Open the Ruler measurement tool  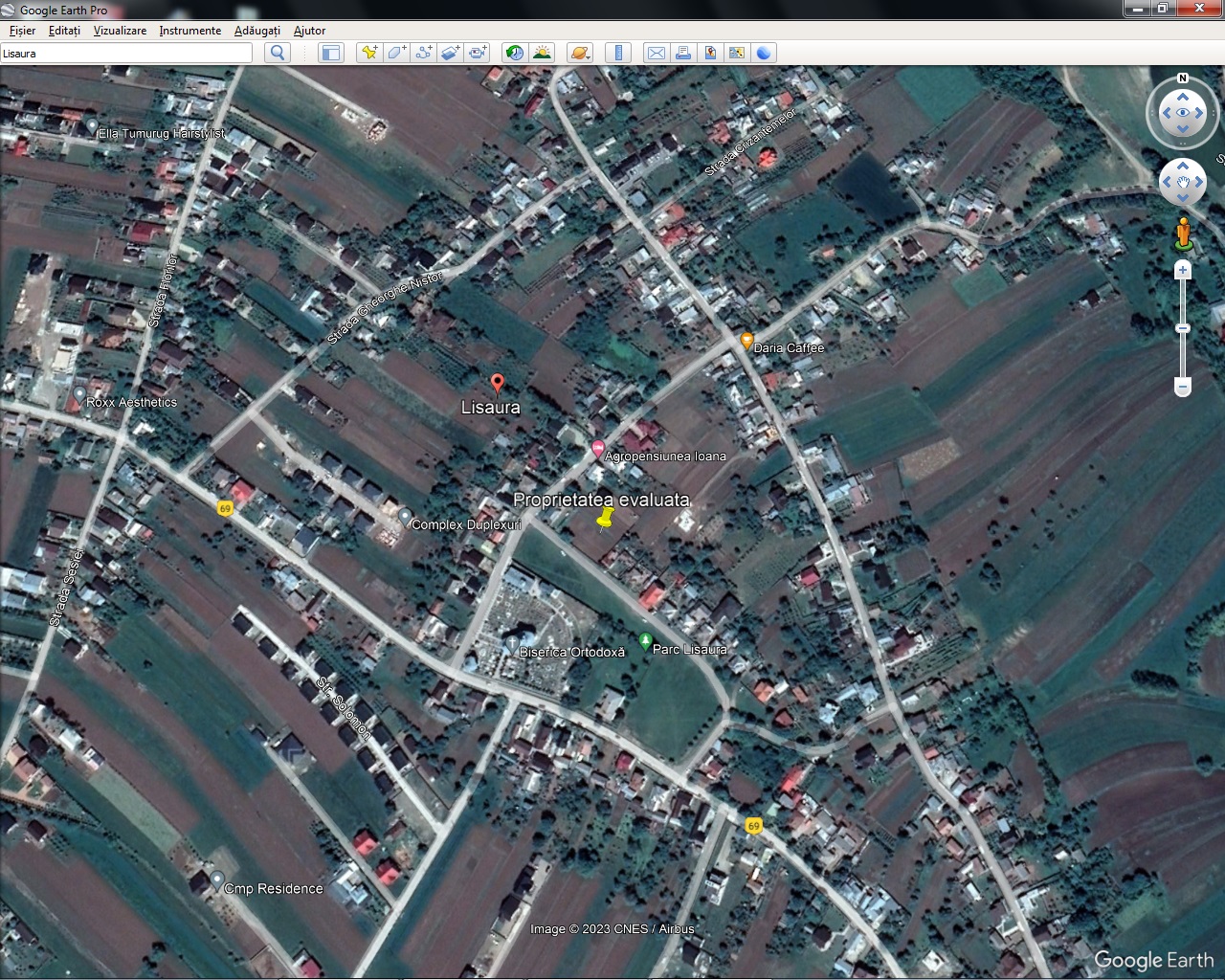pyautogui.click(x=618, y=53)
